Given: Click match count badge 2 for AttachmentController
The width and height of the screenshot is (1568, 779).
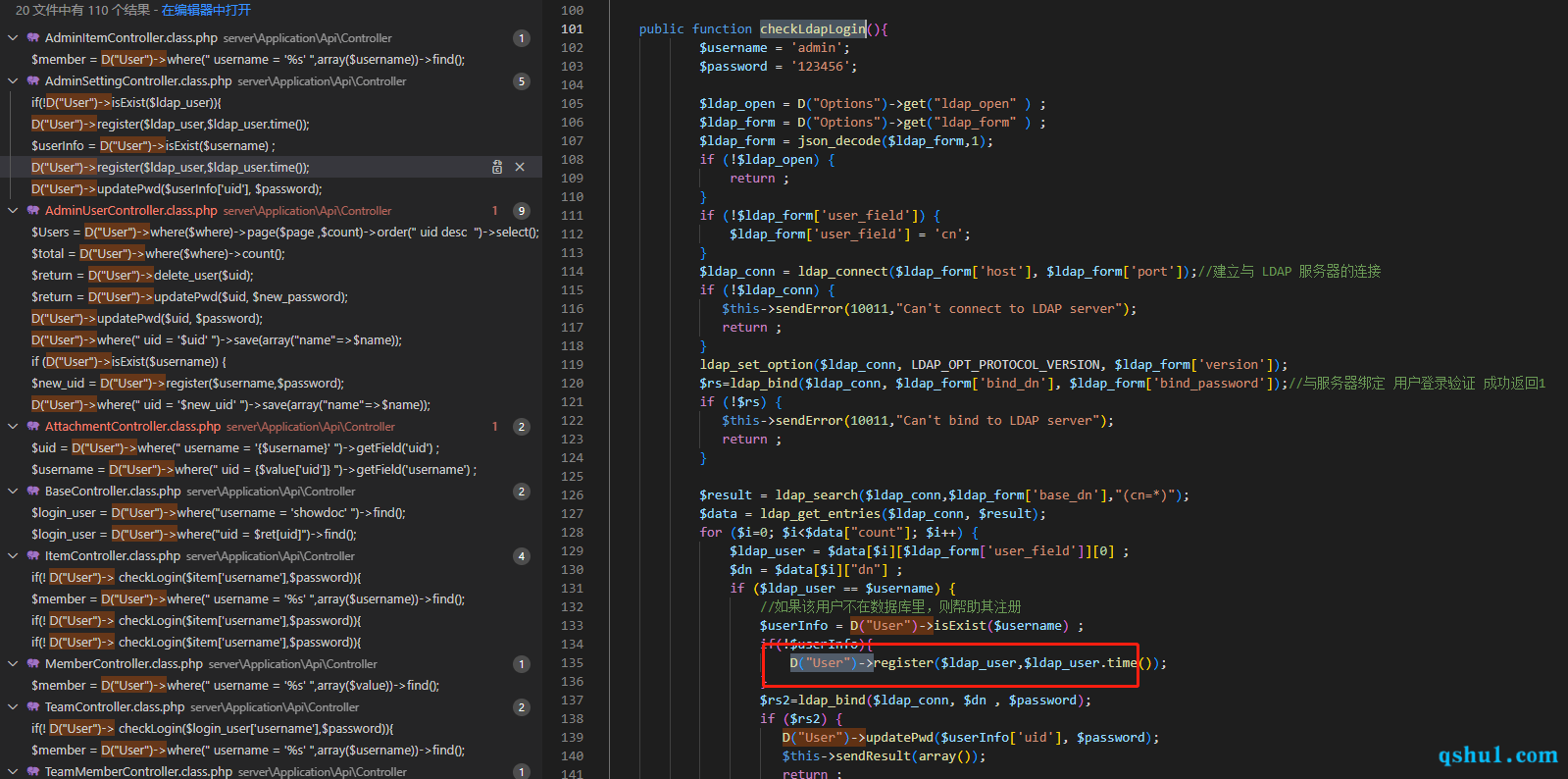Looking at the screenshot, I should [522, 427].
